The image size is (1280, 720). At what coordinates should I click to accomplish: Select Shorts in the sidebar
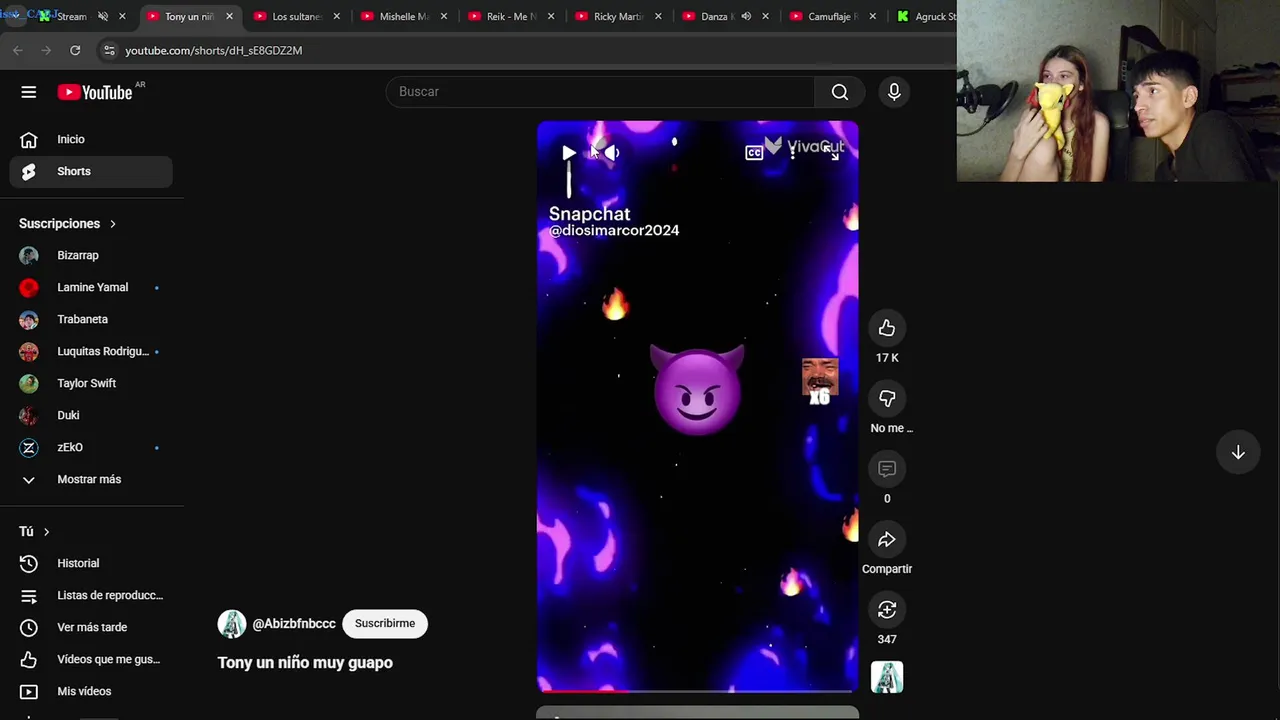[x=91, y=171]
